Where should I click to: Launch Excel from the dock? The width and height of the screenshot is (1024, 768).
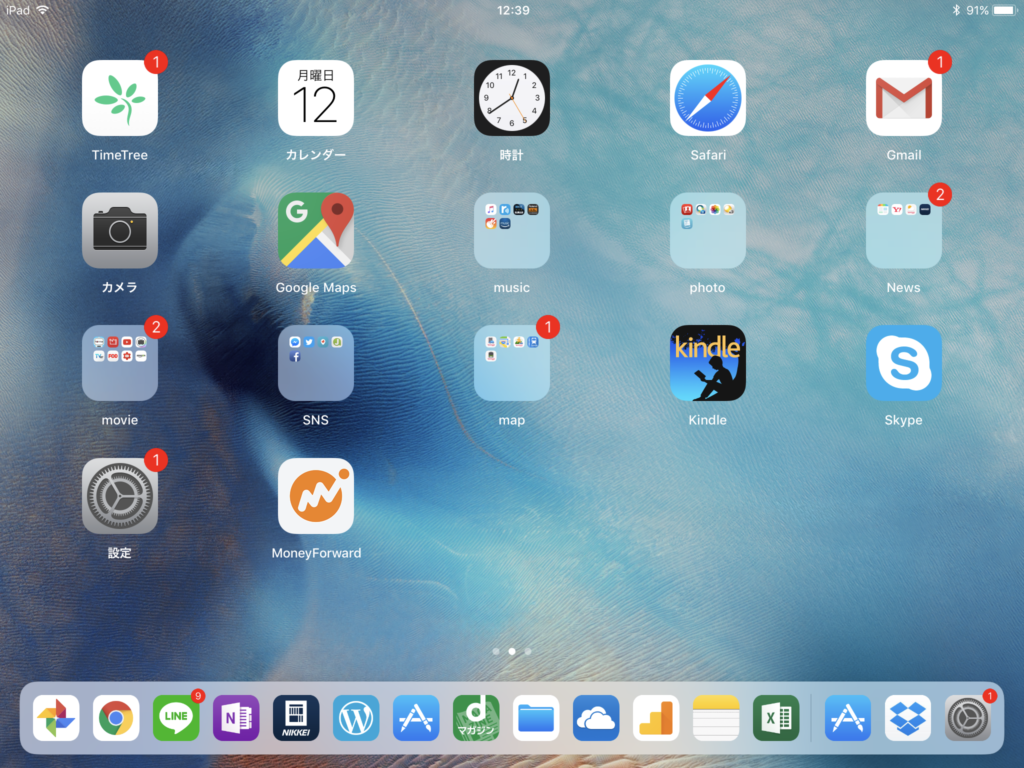pos(776,718)
